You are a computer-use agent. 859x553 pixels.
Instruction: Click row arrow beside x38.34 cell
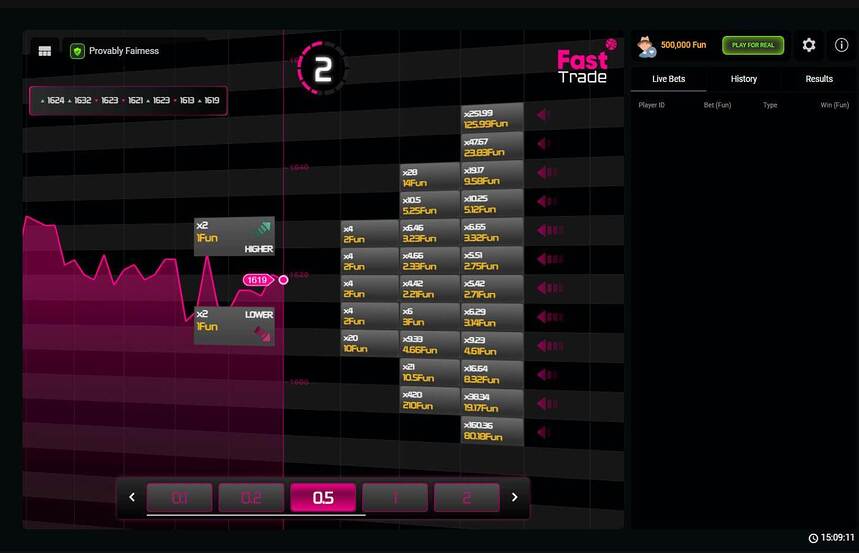point(547,404)
